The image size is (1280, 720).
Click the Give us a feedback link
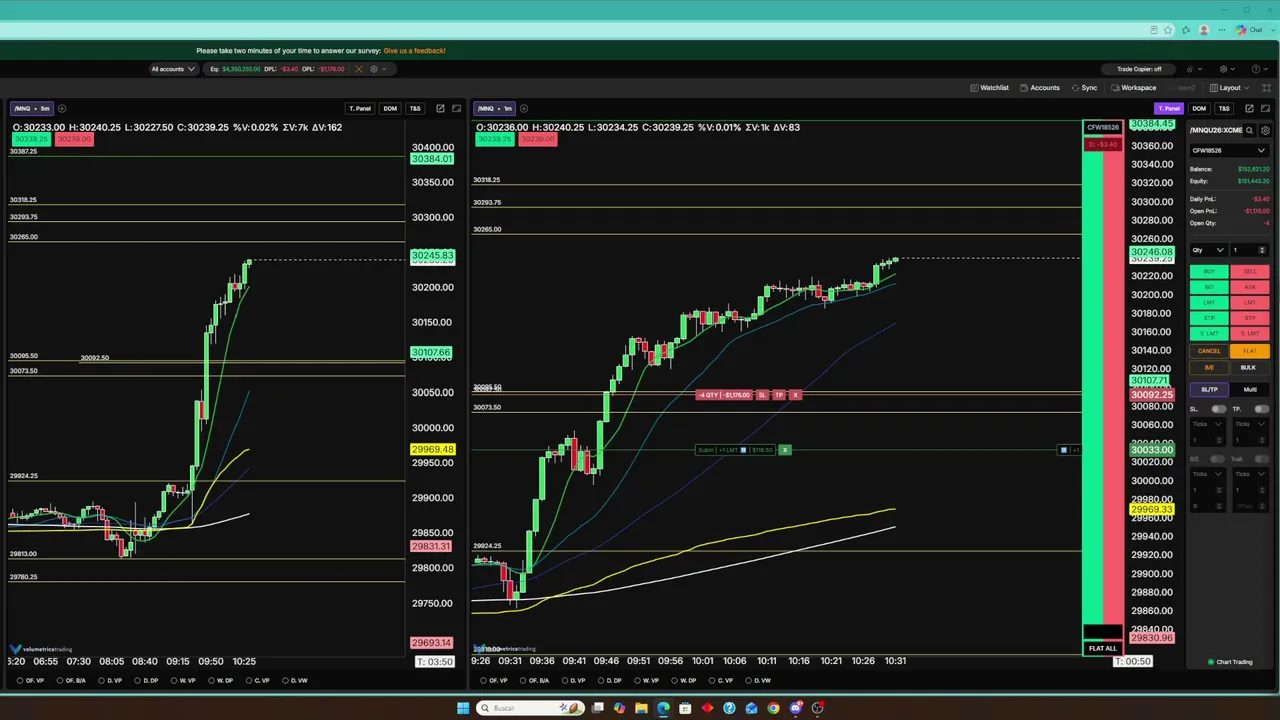(414, 50)
